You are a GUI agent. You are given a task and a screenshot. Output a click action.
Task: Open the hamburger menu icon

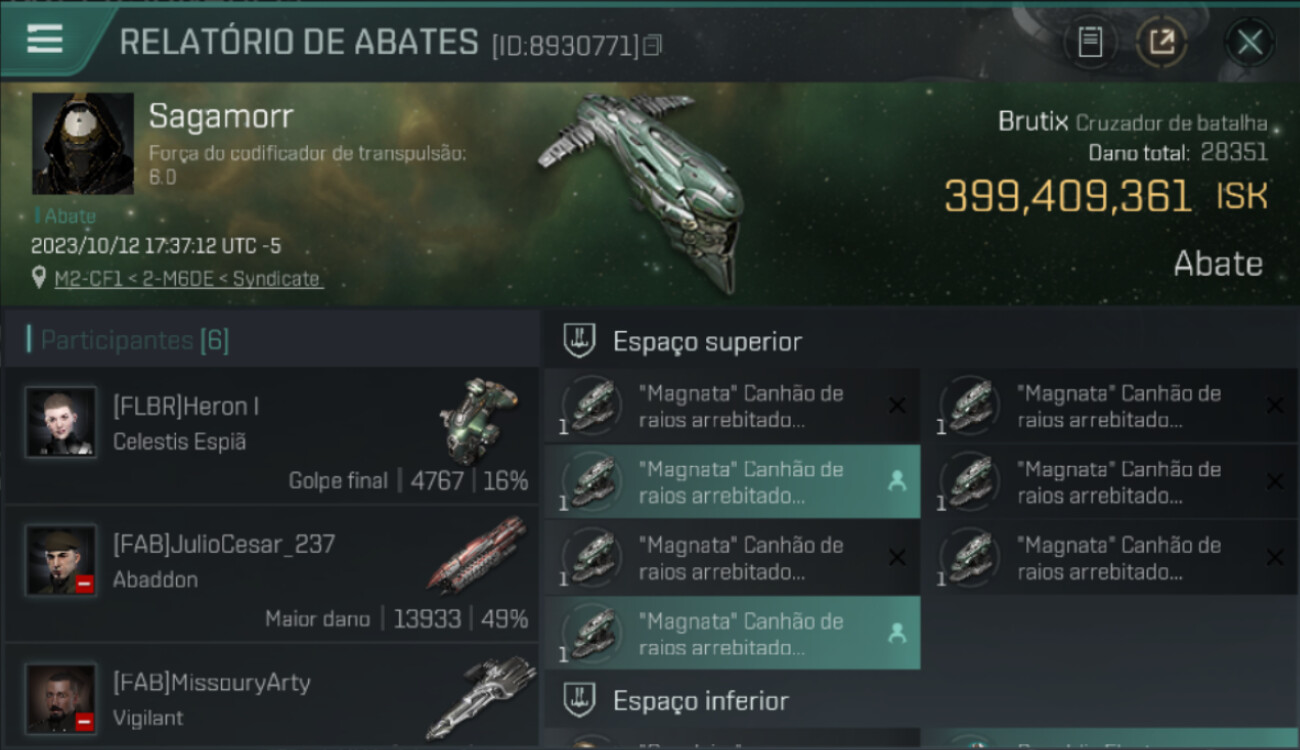point(45,40)
